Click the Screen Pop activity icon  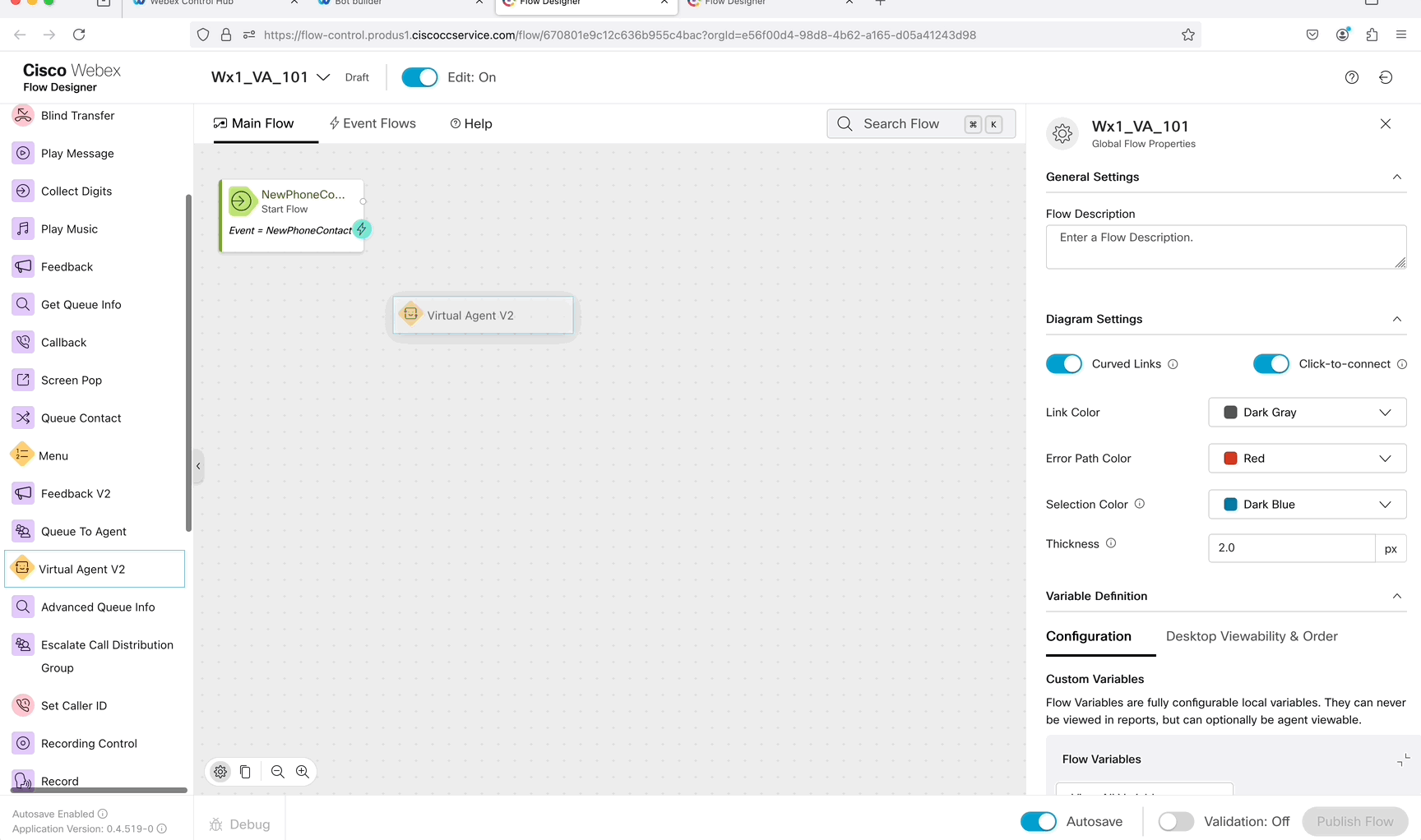click(x=23, y=380)
